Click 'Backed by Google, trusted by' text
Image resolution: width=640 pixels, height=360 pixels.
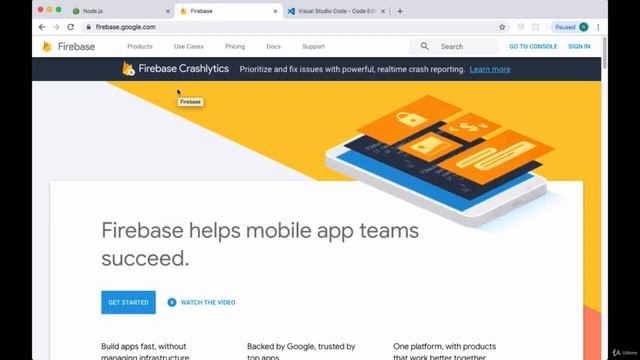pos(301,346)
